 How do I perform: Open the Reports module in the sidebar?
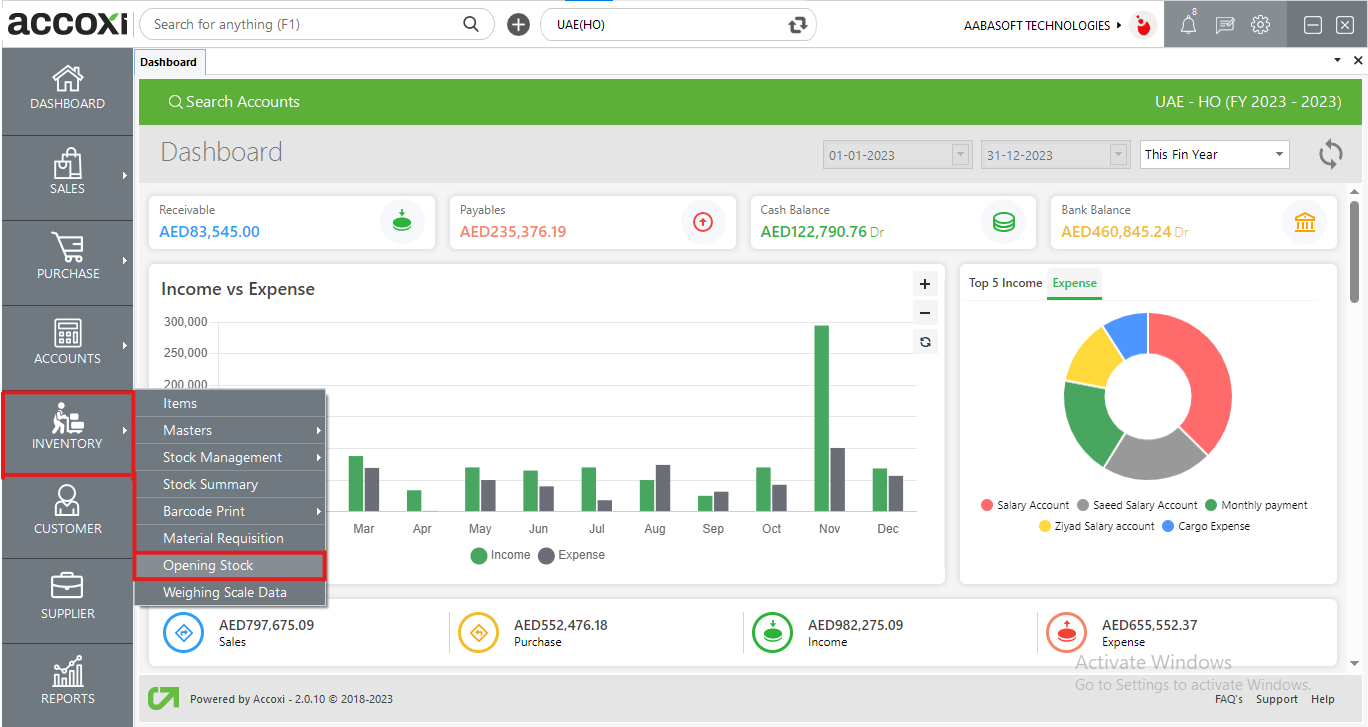[x=67, y=682]
